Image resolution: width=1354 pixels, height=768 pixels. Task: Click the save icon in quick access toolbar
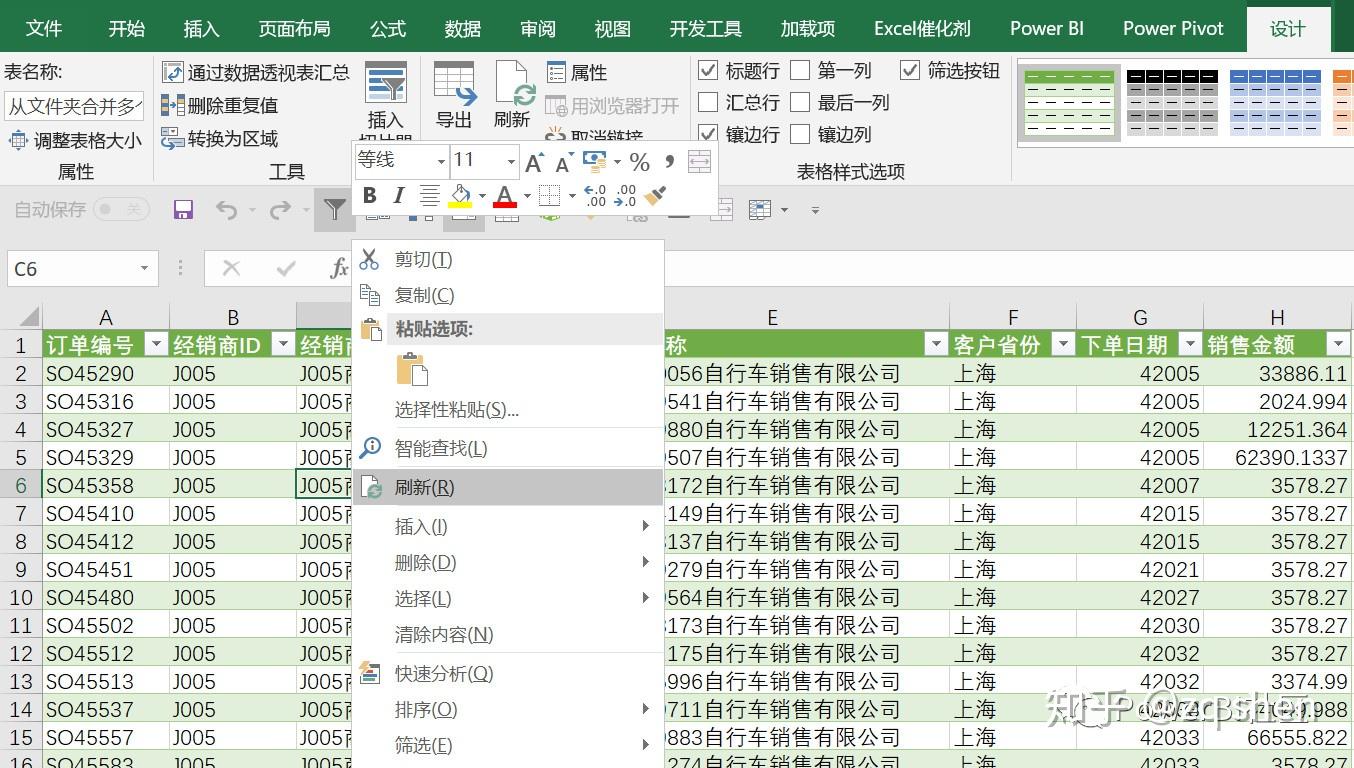pos(183,209)
